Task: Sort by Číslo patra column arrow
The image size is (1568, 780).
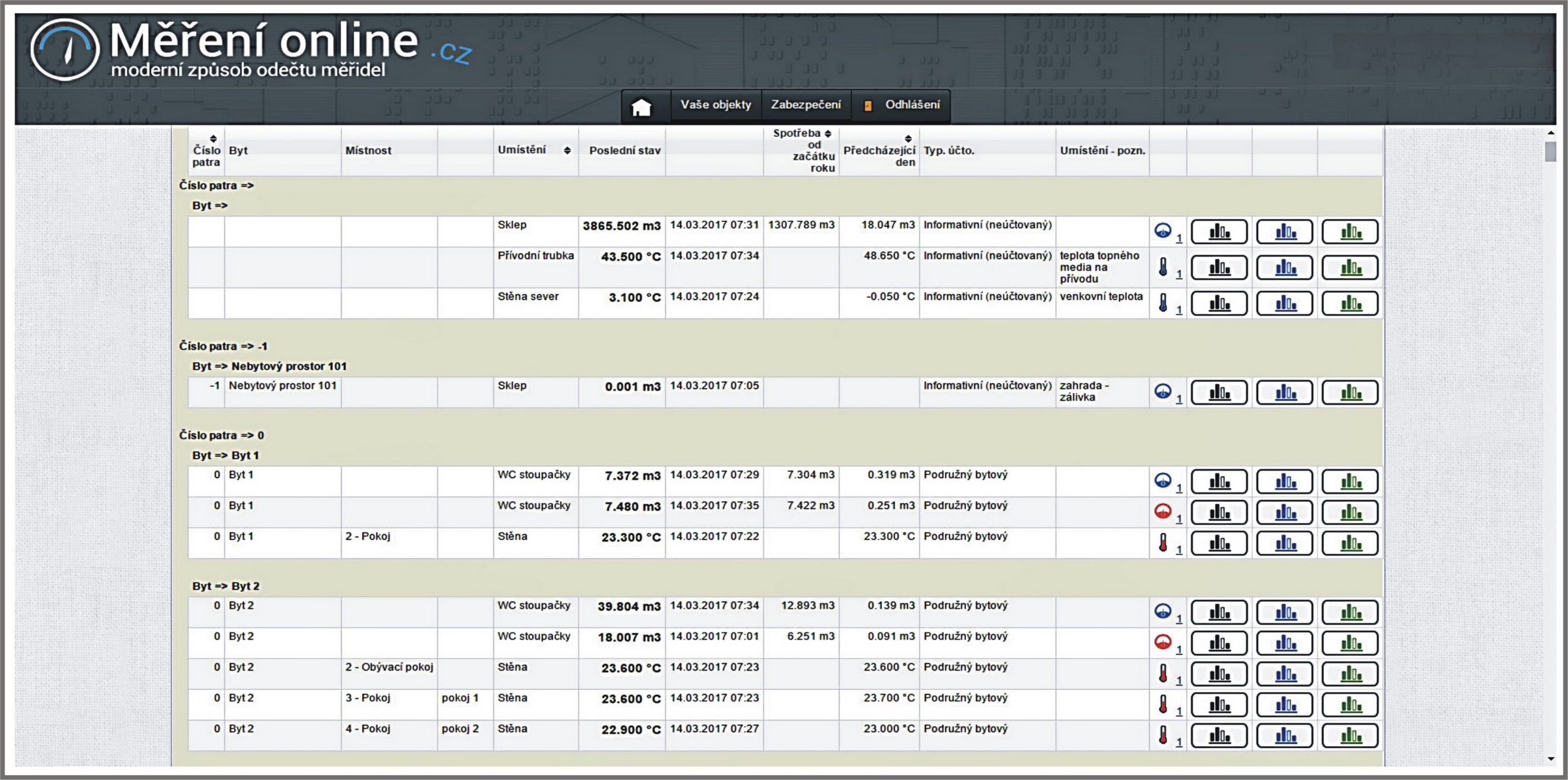Action: coord(213,139)
